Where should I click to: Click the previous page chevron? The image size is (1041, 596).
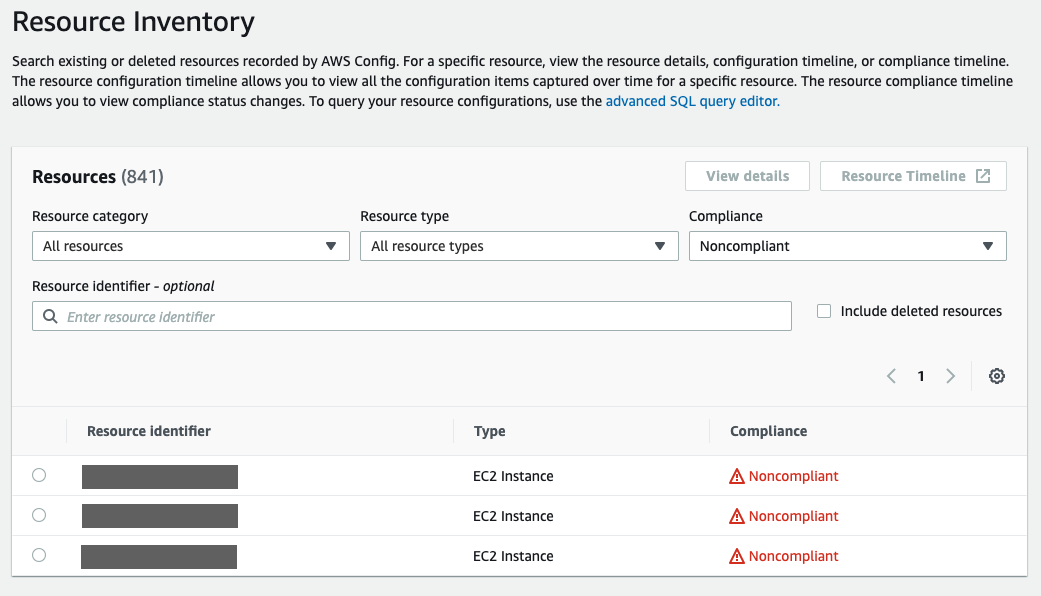pyautogui.click(x=890, y=376)
